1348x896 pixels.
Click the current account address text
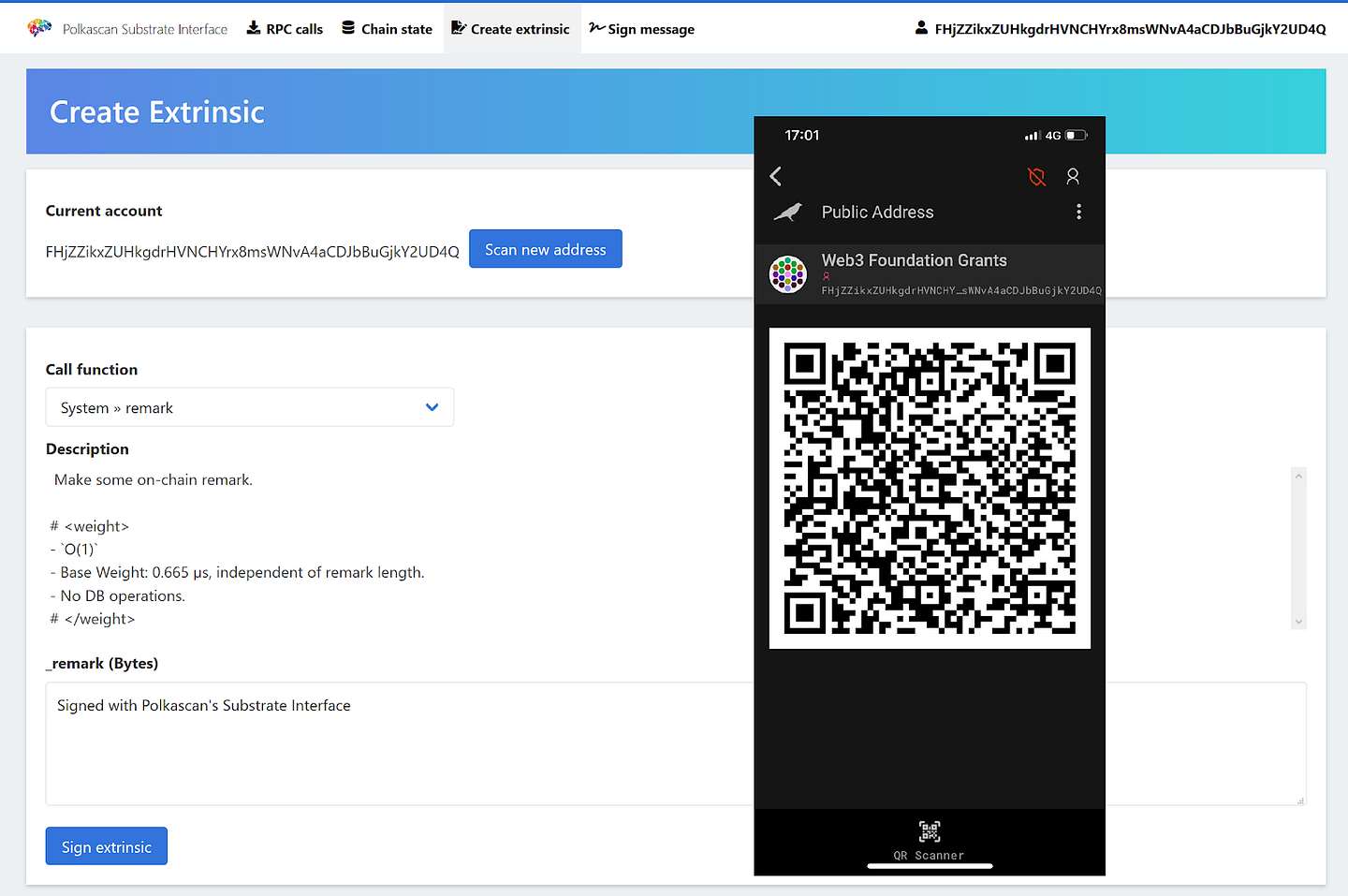[x=253, y=251]
